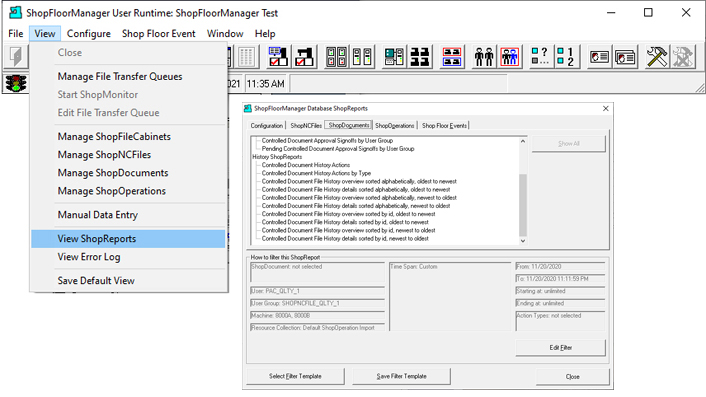Viewport: 706px width, 397px height.
Task: Click the four black machines toolbar icon
Action: 420,57
